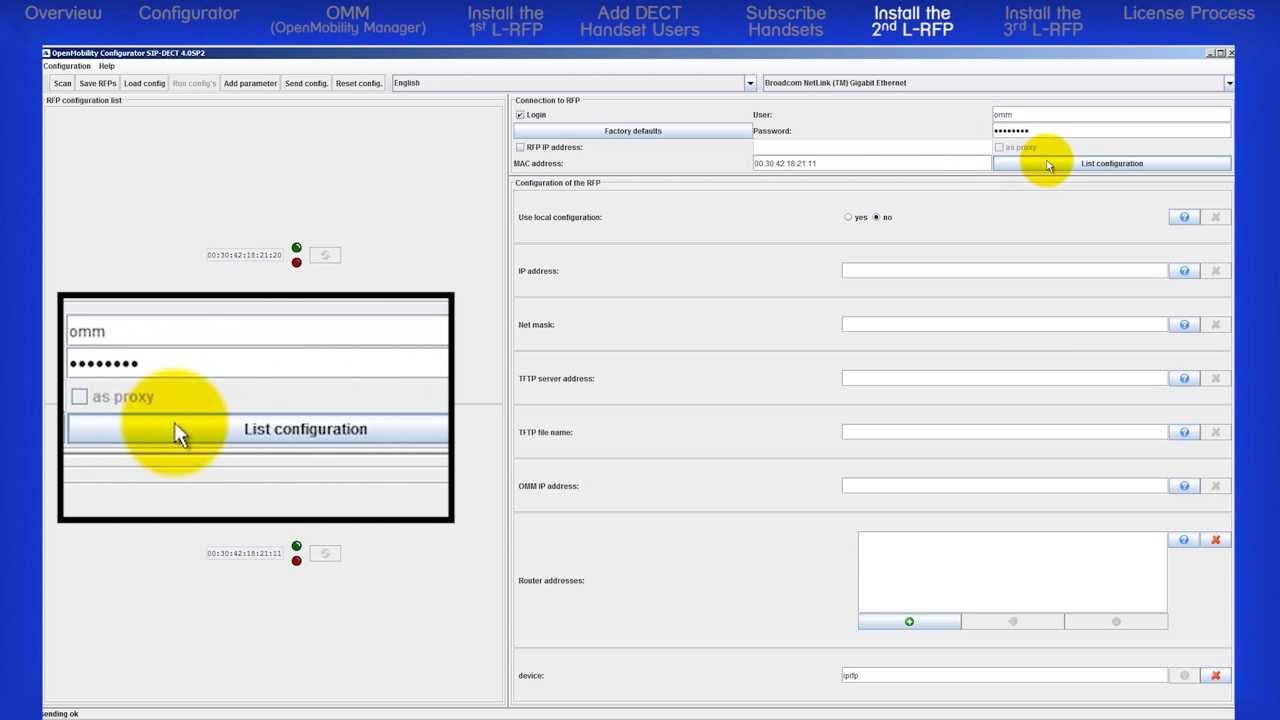Open help for the Net mask row
The width and height of the screenshot is (1280, 720).
tap(1184, 325)
